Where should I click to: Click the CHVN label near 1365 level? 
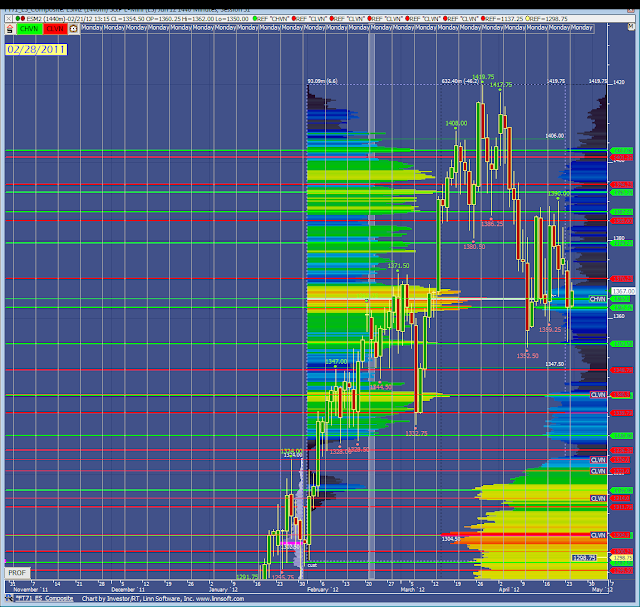click(598, 299)
